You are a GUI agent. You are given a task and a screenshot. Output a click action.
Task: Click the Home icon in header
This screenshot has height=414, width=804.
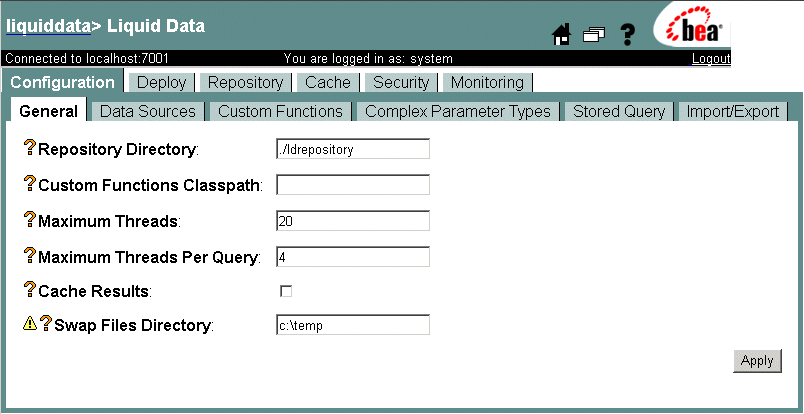(x=561, y=35)
